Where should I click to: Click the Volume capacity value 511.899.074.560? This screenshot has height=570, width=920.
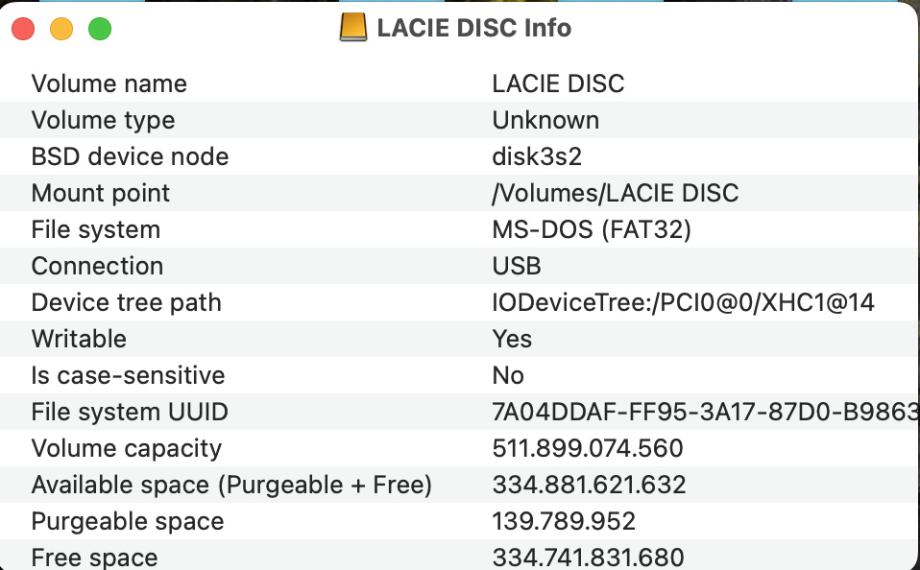pyautogui.click(x=588, y=449)
